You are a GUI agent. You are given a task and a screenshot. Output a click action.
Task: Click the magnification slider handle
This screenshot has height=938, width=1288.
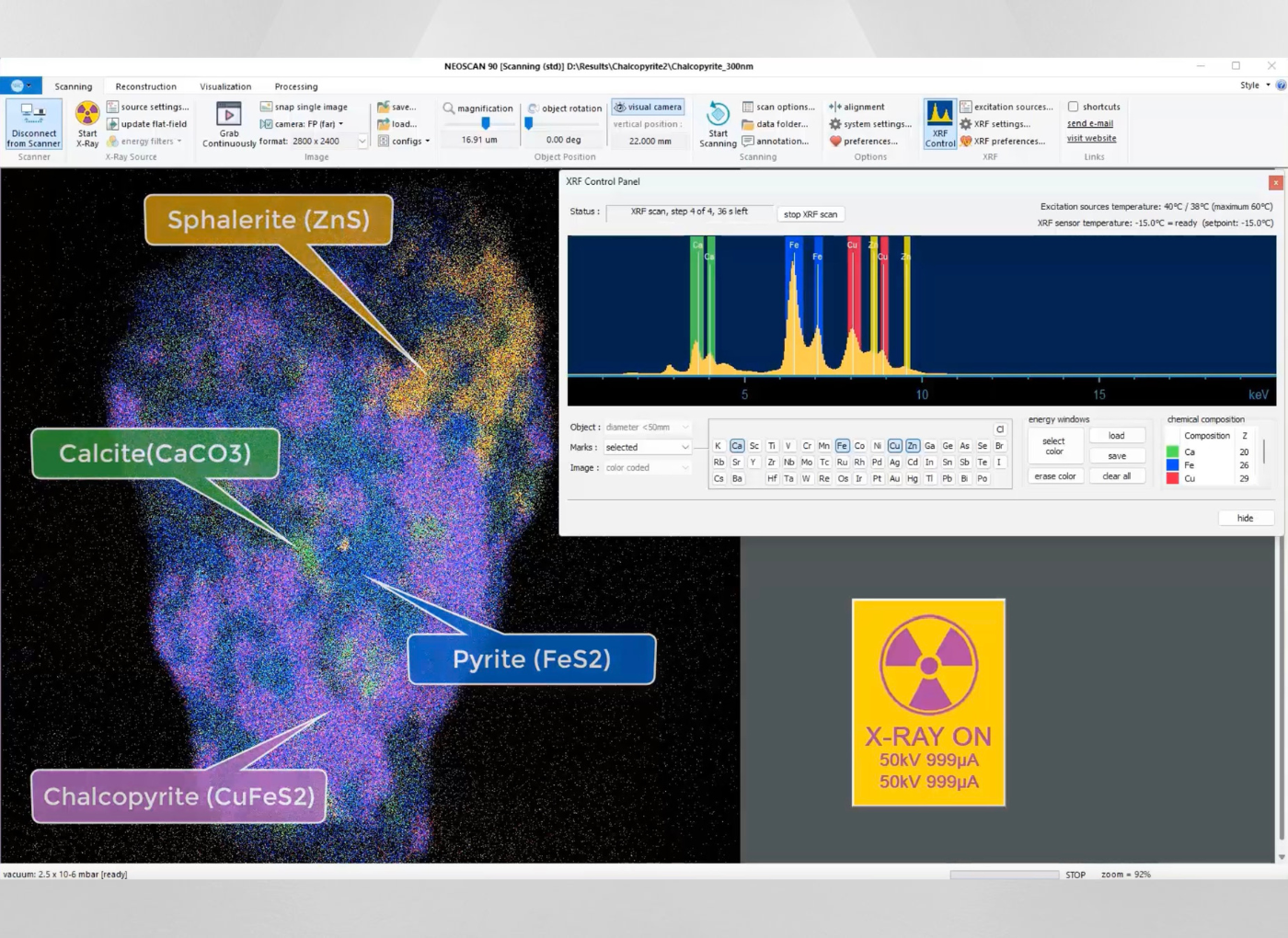pyautogui.click(x=486, y=123)
